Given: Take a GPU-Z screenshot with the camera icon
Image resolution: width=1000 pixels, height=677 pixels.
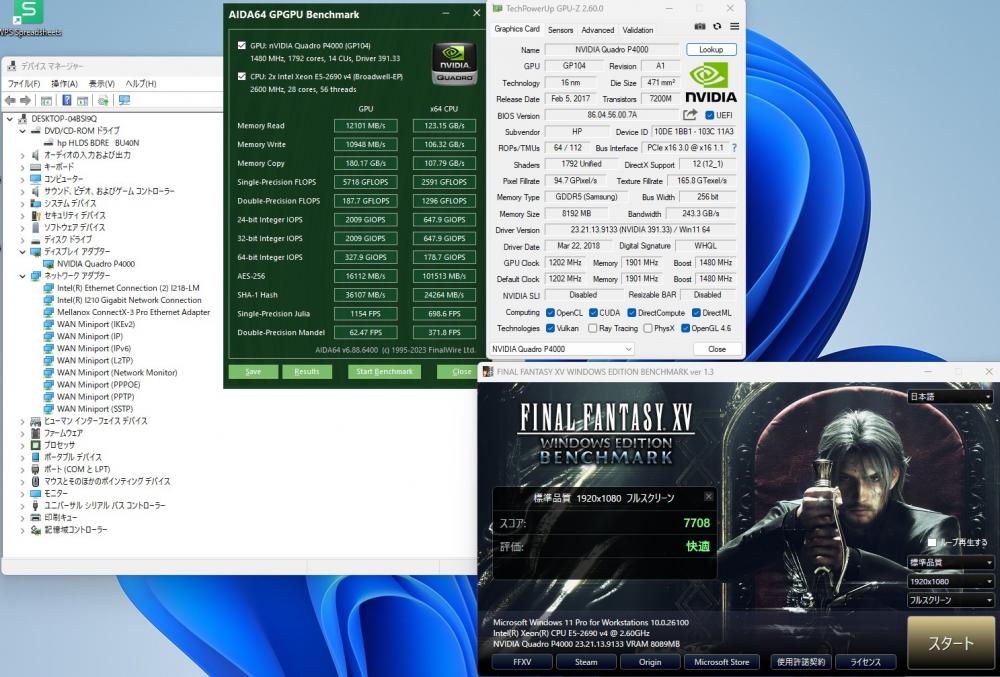Looking at the screenshot, I should coord(700,27).
